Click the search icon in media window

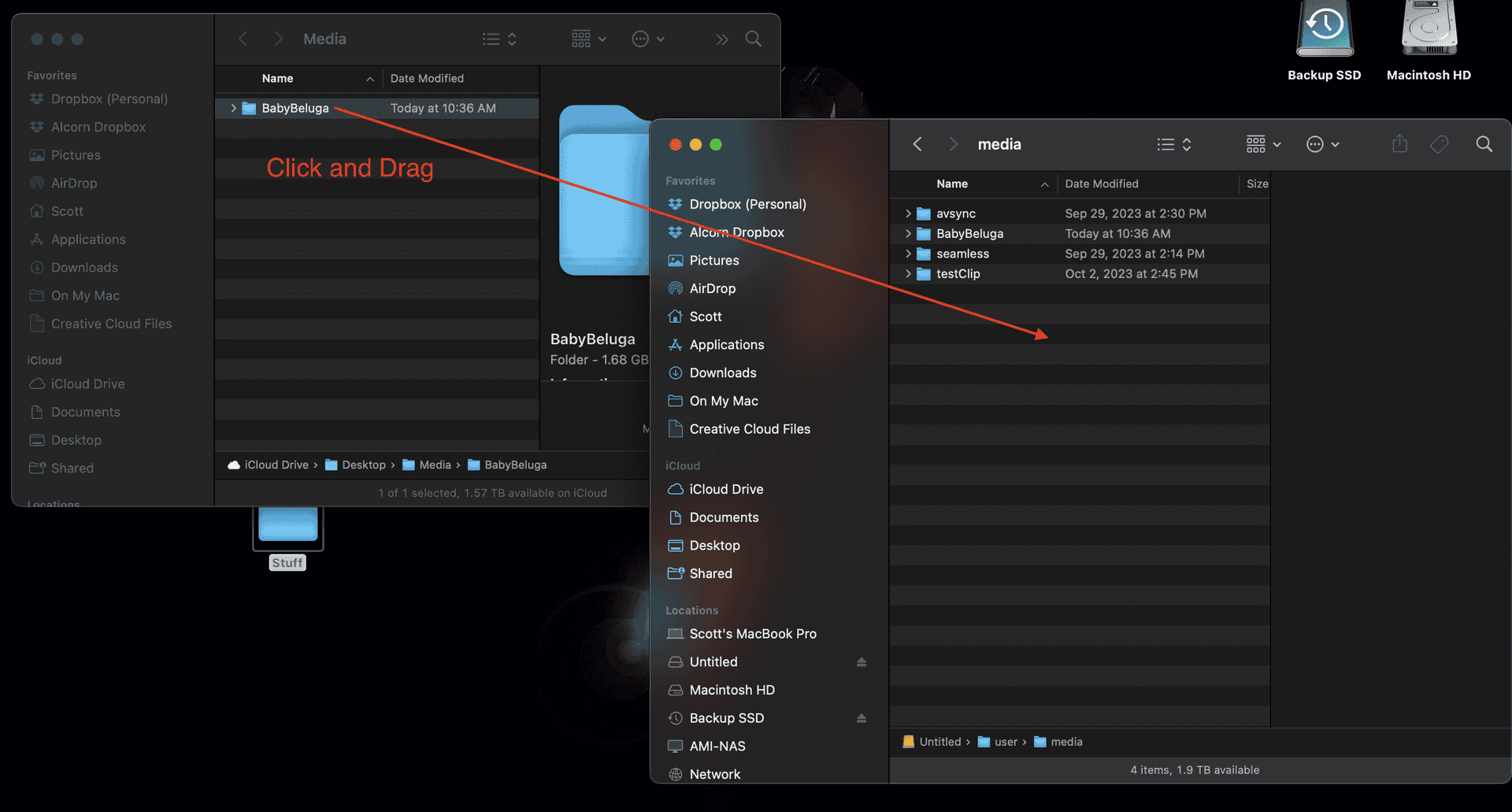[x=1484, y=144]
